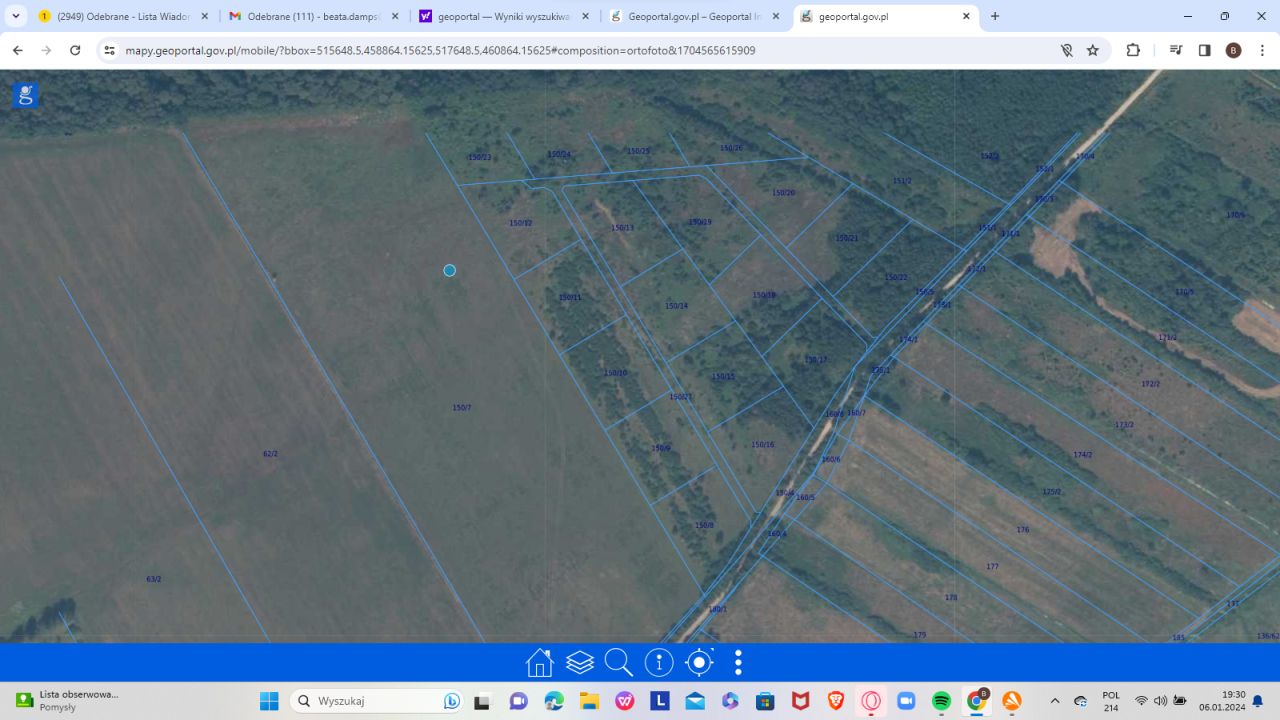1280x720 pixels.
Task: Open the map layers panel
Action: (580, 662)
